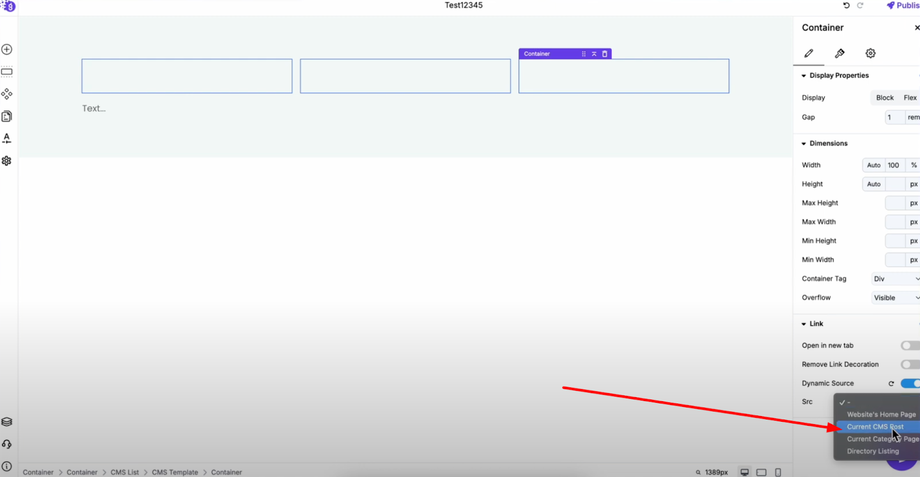Click the Text... placeholder on canvas
The image size is (920, 477).
(94, 109)
